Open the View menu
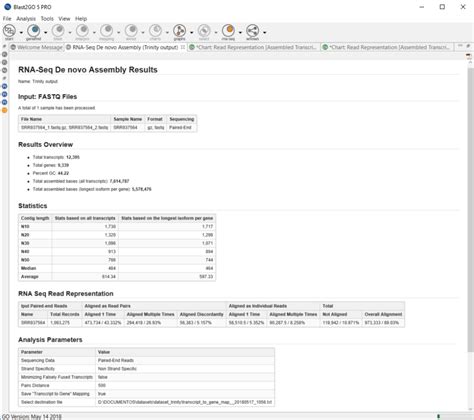This screenshot has height=420, width=474. pos(64,19)
